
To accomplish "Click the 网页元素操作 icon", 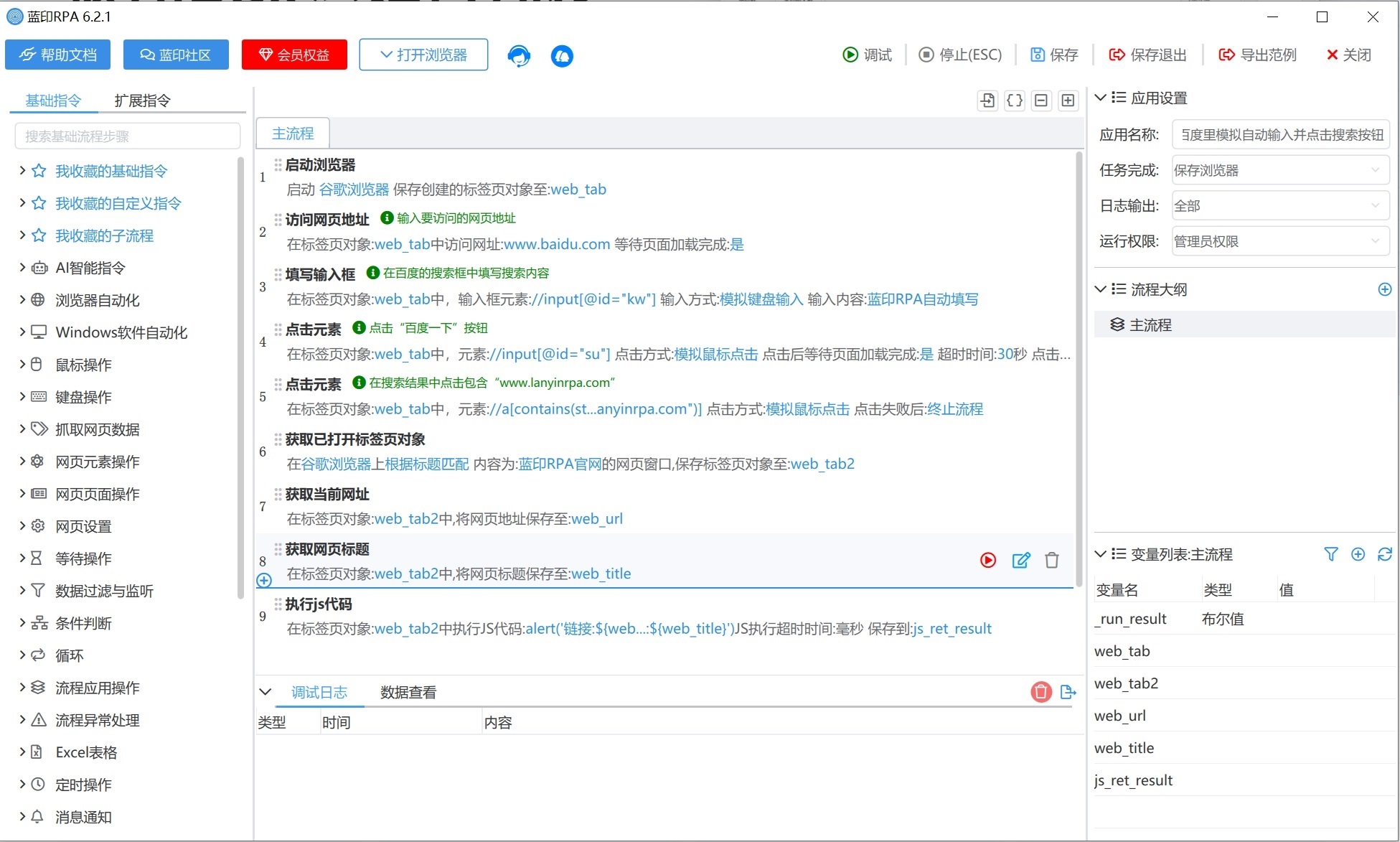I will (x=38, y=462).
